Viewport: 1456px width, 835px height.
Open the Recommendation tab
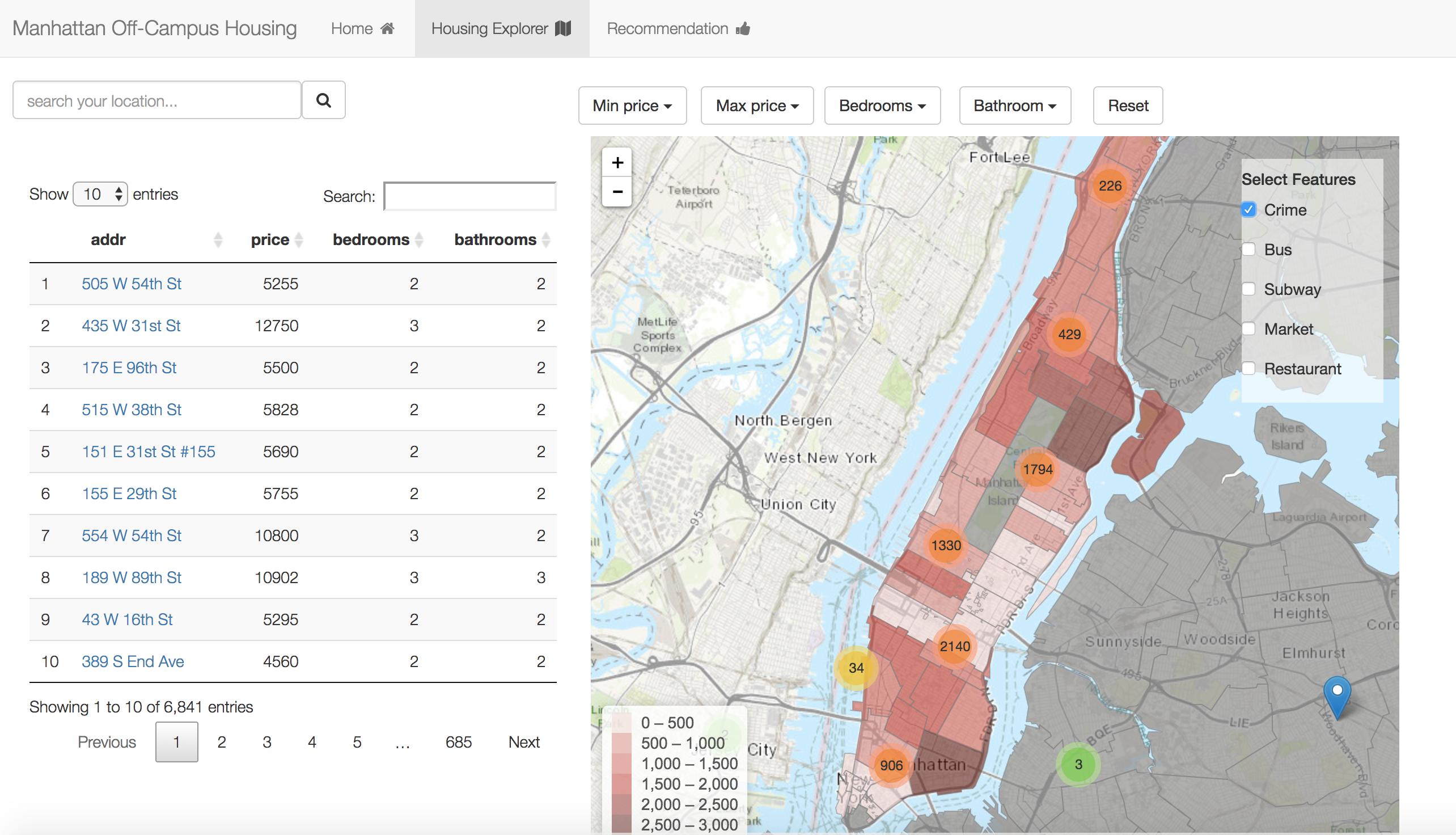point(678,29)
